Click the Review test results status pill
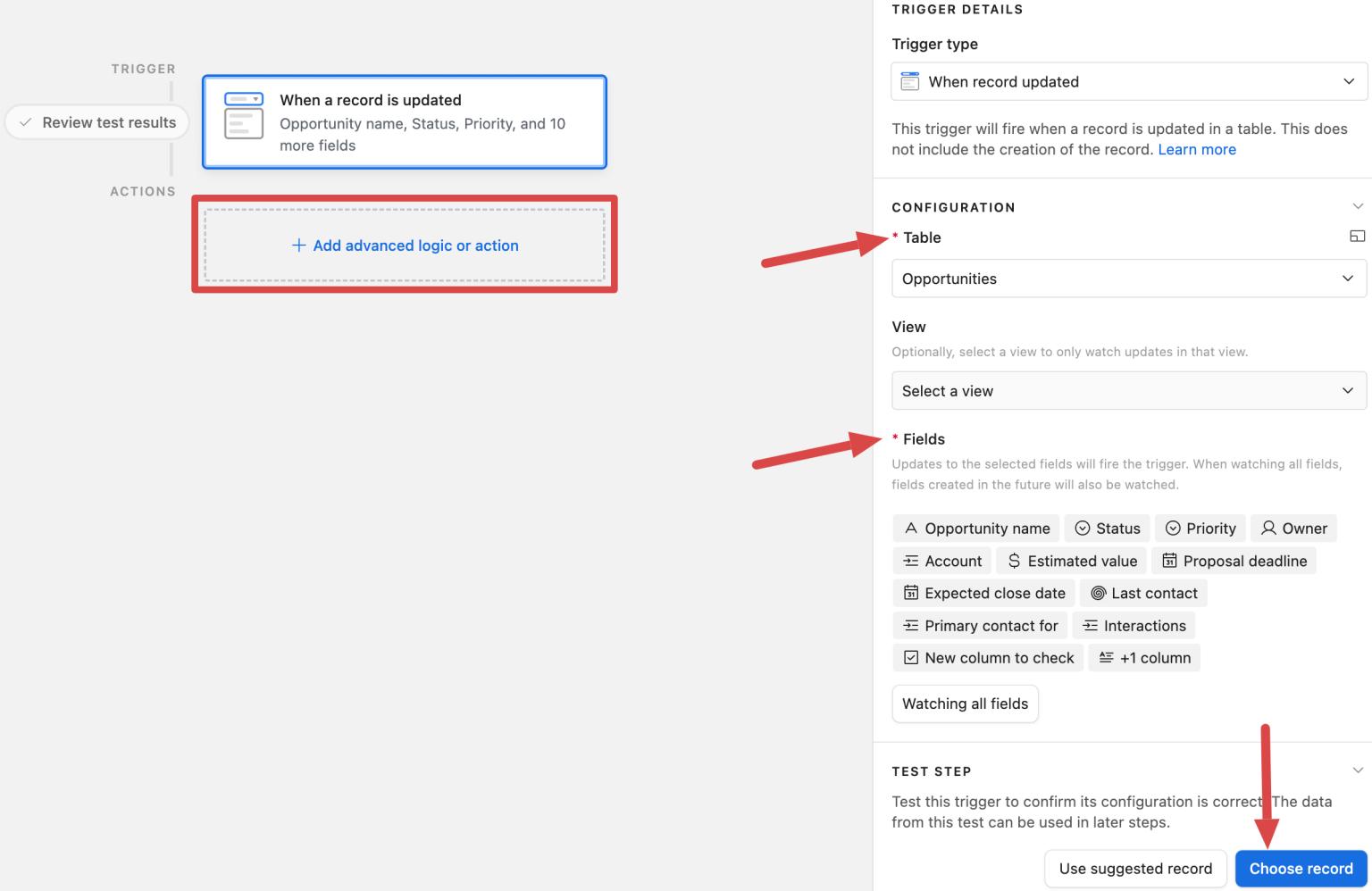 pos(96,122)
